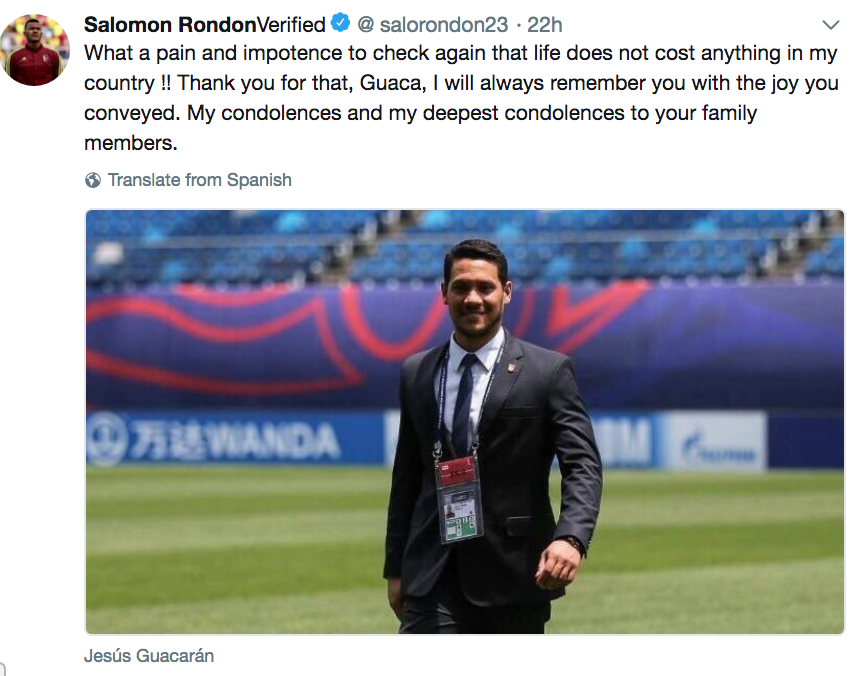This screenshot has width=858, height=676.
Task: Click Translate from Spanish
Action: tap(199, 180)
